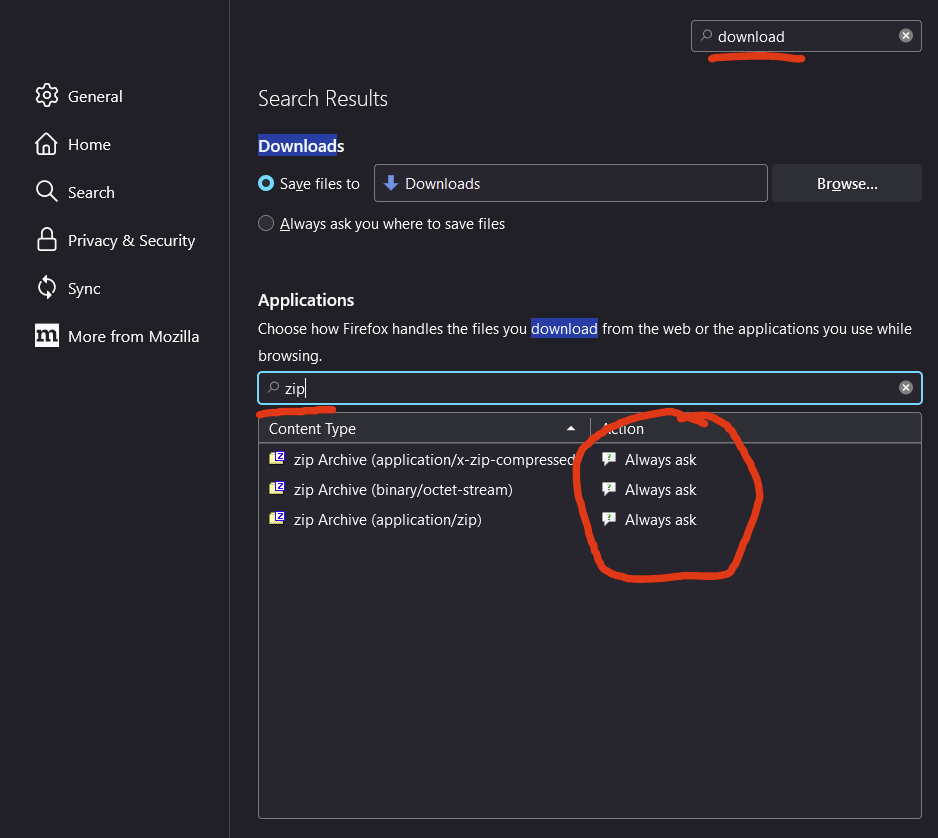Click the Downloads search result heading
Image resolution: width=938 pixels, height=838 pixels.
click(300, 145)
